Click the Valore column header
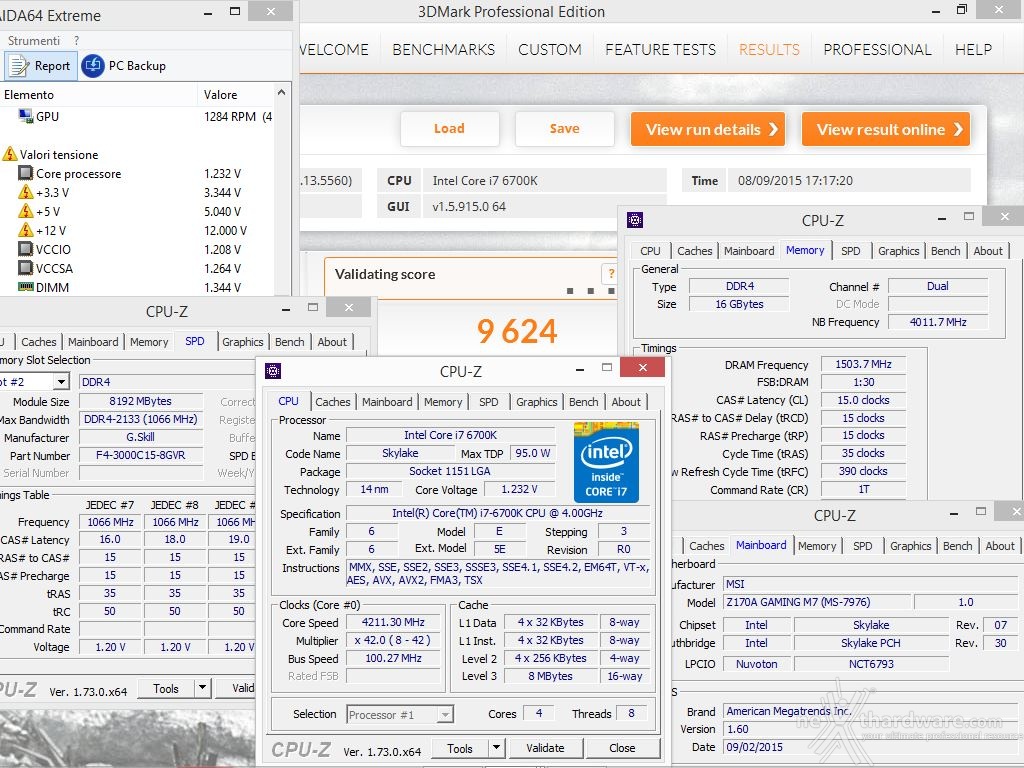The width and height of the screenshot is (1024, 768). [235, 95]
